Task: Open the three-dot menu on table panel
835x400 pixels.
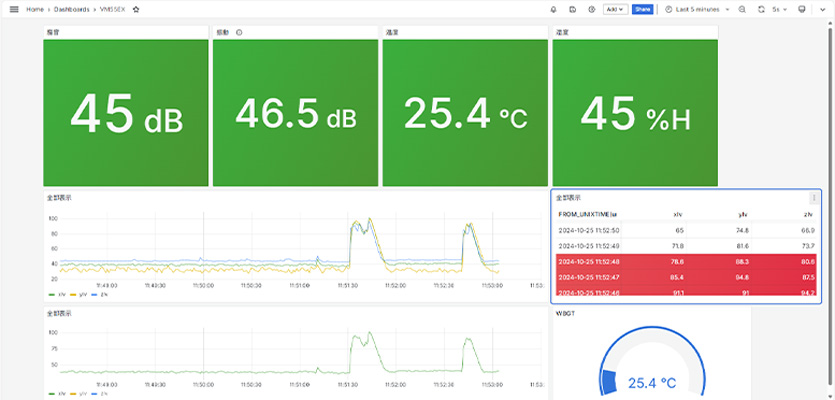Action: [813, 198]
